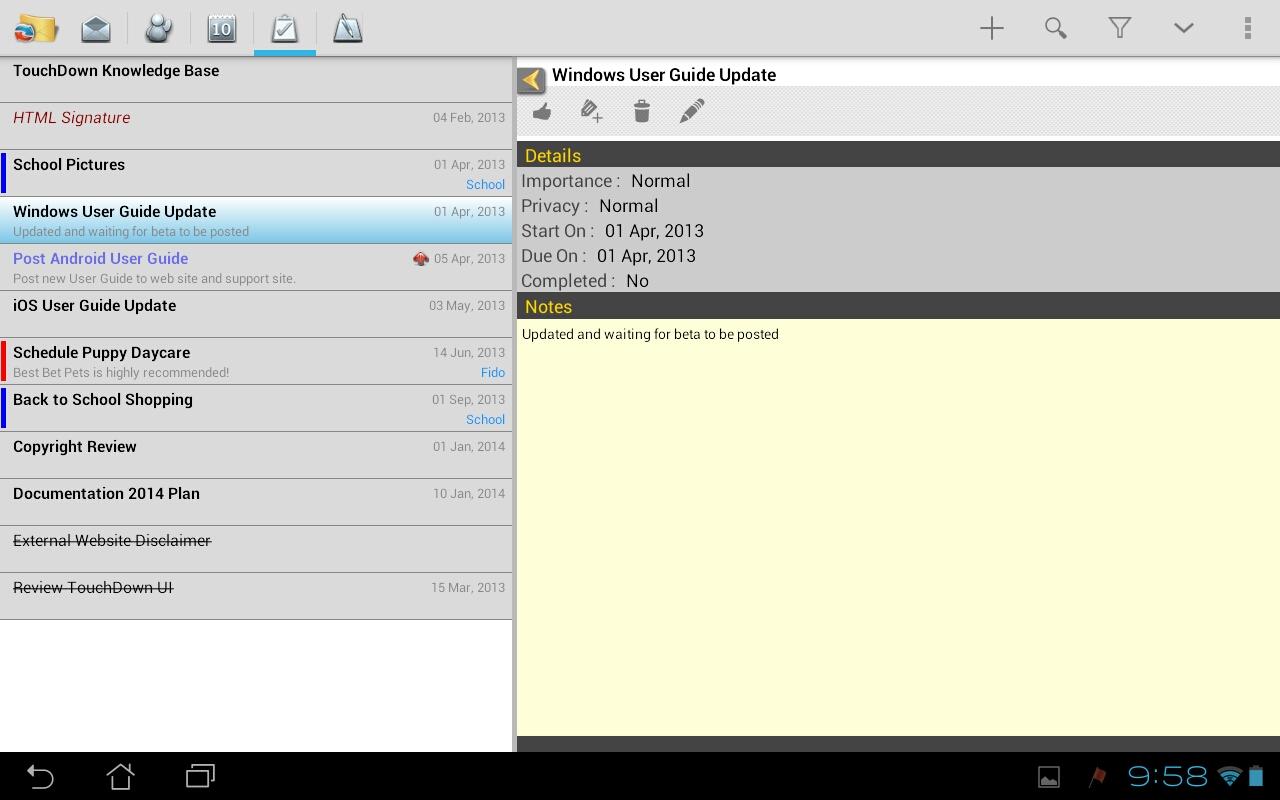This screenshot has height=800, width=1280.
Task: Open Documentation 2014 Plan task
Action: coord(256,502)
